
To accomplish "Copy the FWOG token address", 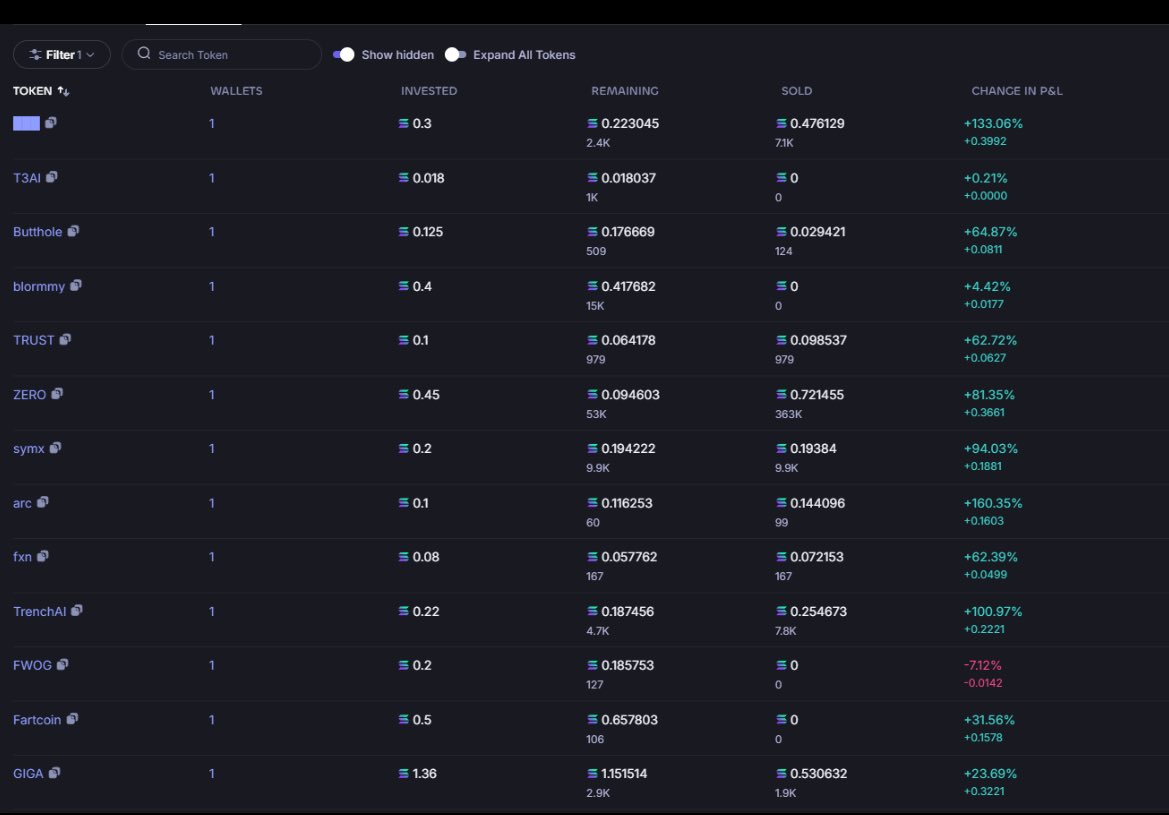I will pyautogui.click(x=63, y=664).
